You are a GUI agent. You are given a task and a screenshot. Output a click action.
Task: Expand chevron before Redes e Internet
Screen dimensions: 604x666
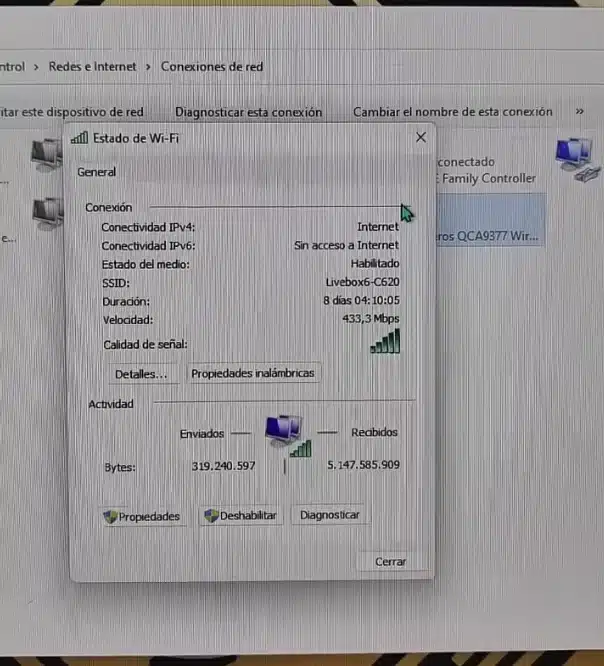pos(37,67)
